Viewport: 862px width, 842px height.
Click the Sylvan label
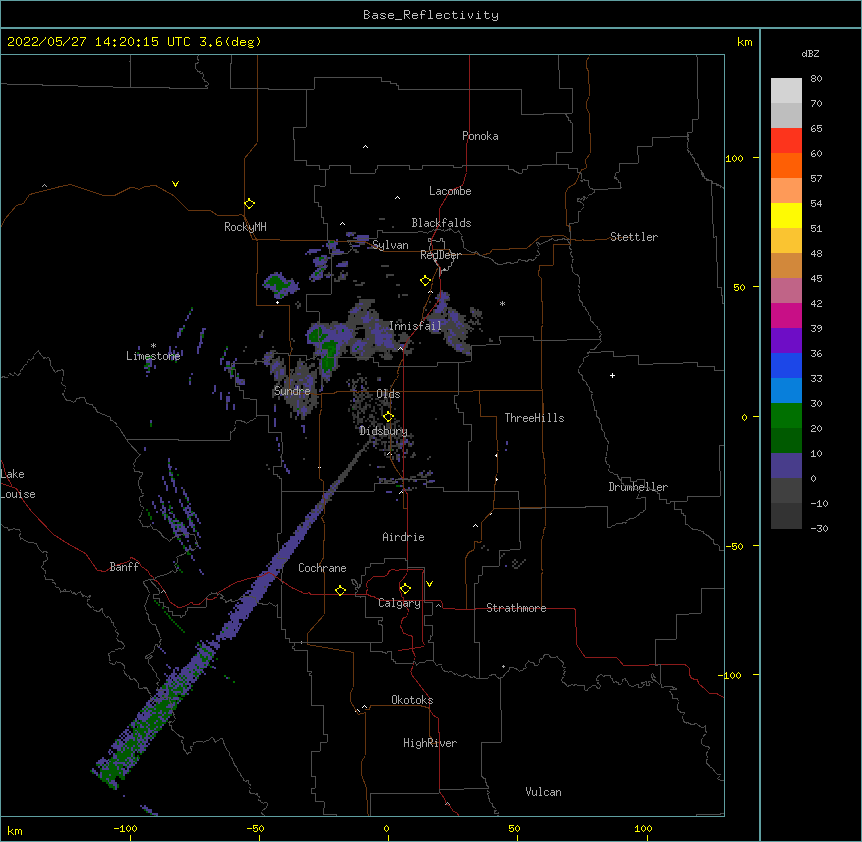click(390, 245)
